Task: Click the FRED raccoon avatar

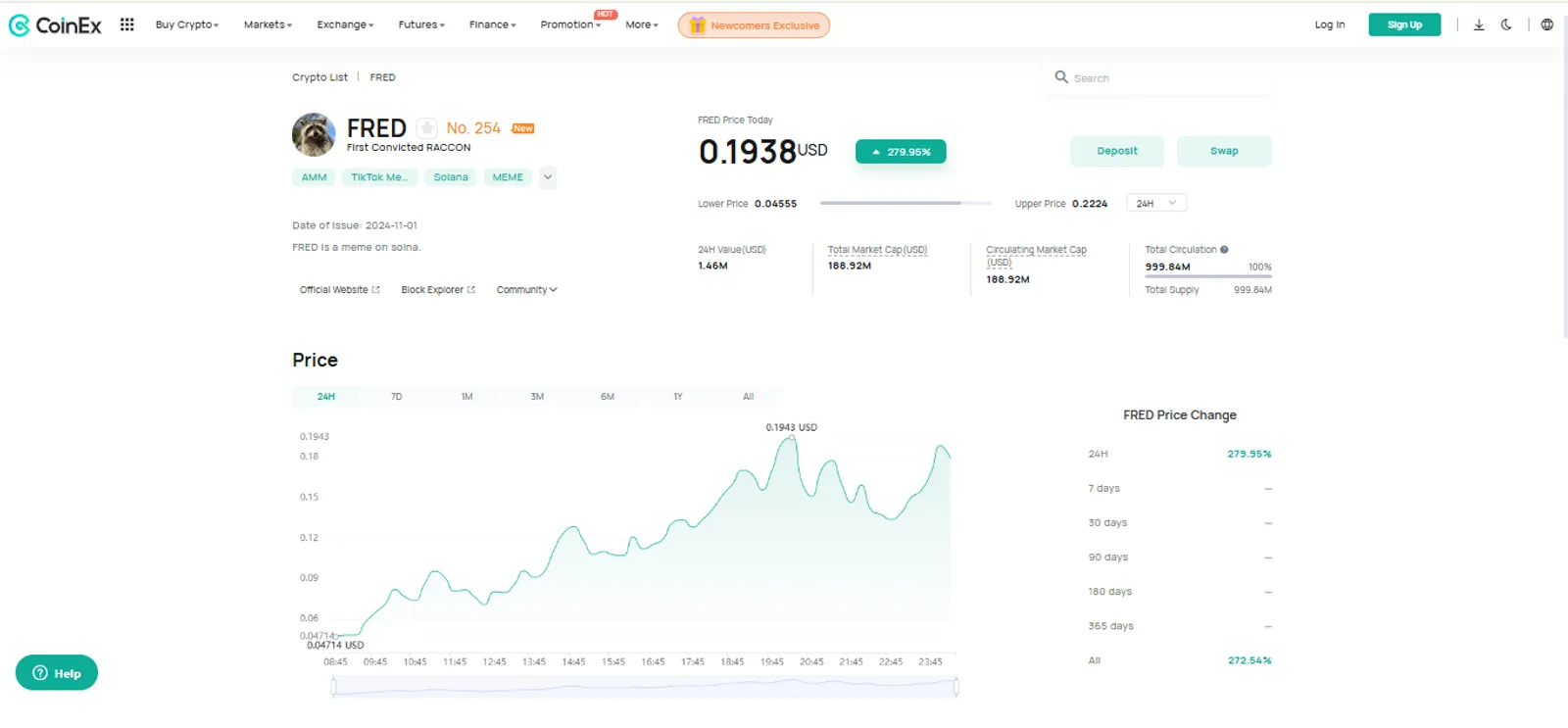Action: (314, 135)
